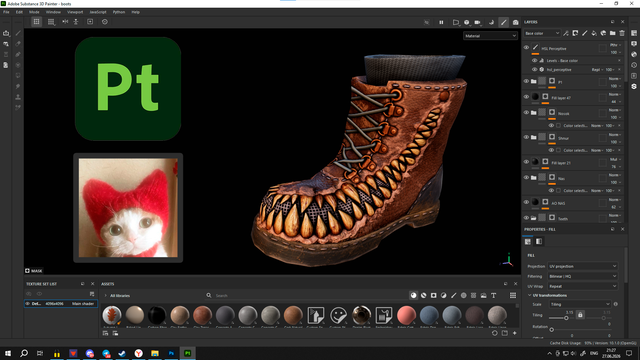Lock the tiling ratio padlock
The height and width of the screenshot is (360, 640).
(x=580, y=315)
